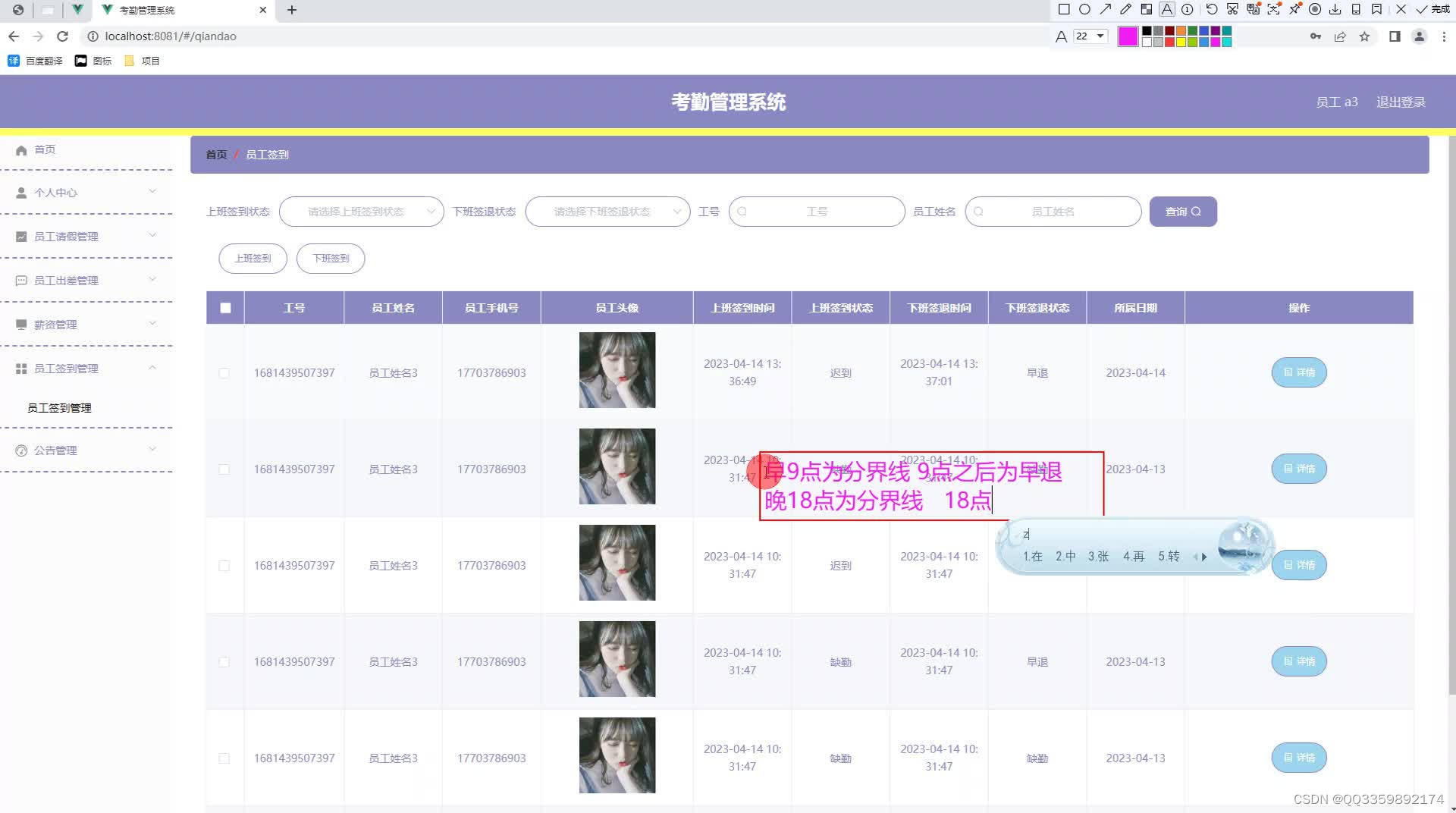Select the mosaic blur tool
Viewport: 1456px width, 813px height.
click(x=1147, y=10)
